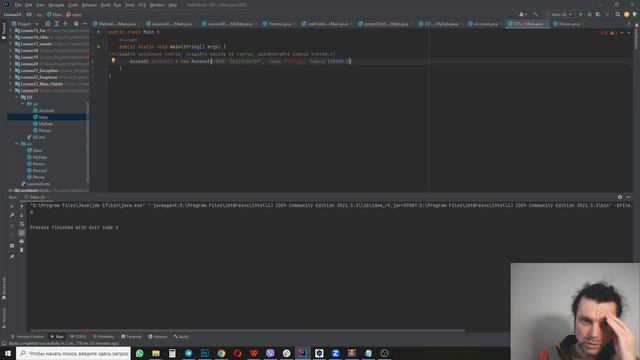Image resolution: width=640 pixels, height=360 pixels.
Task: Open Telegram from the taskbar
Action: (189, 353)
